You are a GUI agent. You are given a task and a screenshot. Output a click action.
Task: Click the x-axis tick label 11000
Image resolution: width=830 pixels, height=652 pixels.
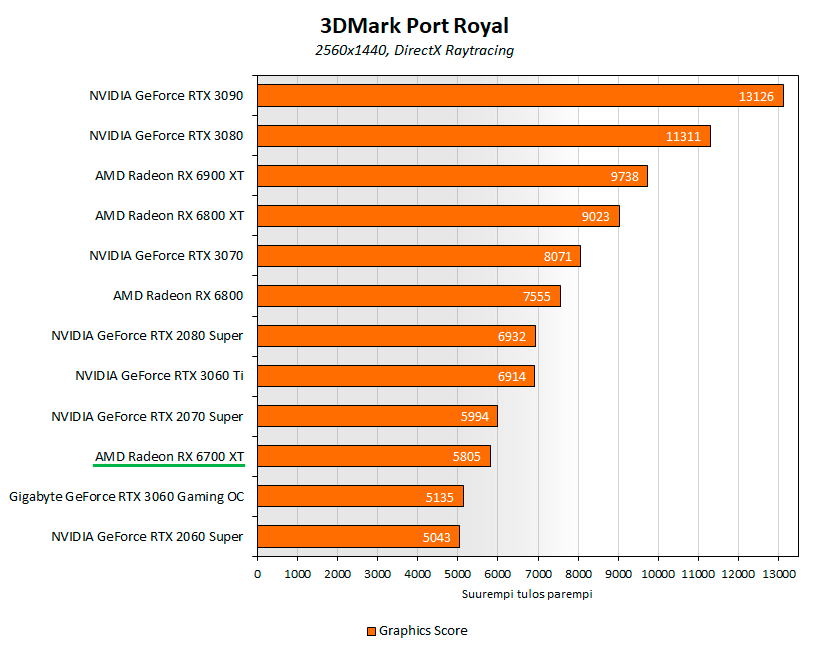click(698, 574)
